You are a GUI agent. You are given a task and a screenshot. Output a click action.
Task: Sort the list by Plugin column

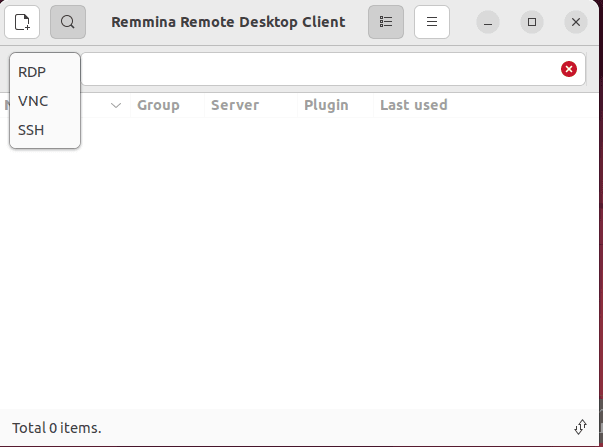coord(326,105)
